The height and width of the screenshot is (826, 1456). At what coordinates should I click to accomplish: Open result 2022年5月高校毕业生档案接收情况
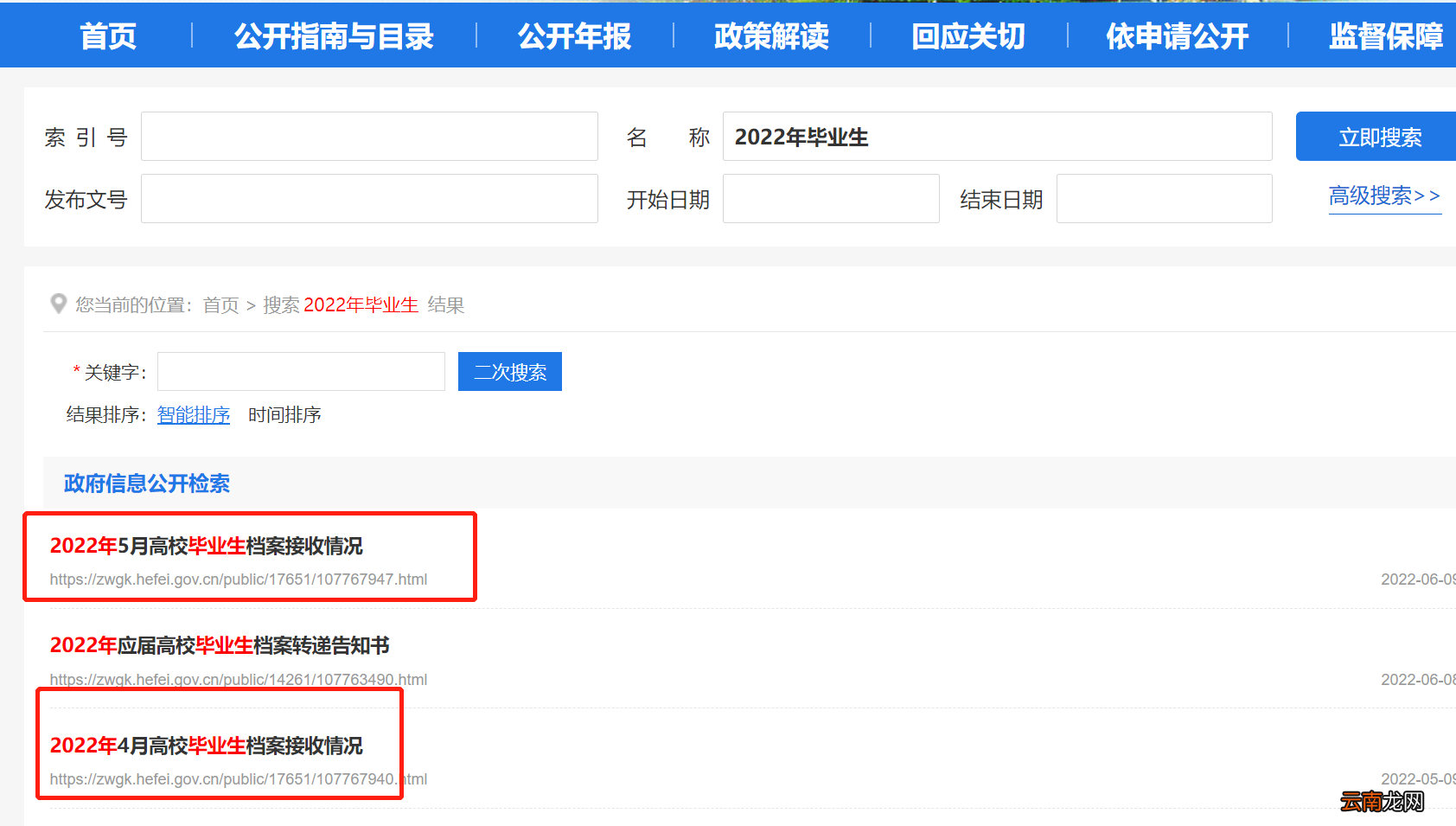tap(207, 546)
